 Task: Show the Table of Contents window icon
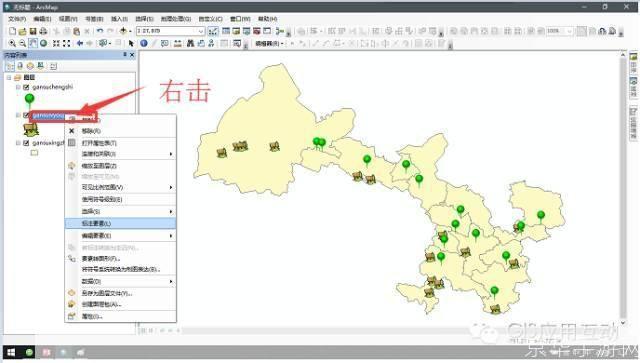(x=226, y=31)
